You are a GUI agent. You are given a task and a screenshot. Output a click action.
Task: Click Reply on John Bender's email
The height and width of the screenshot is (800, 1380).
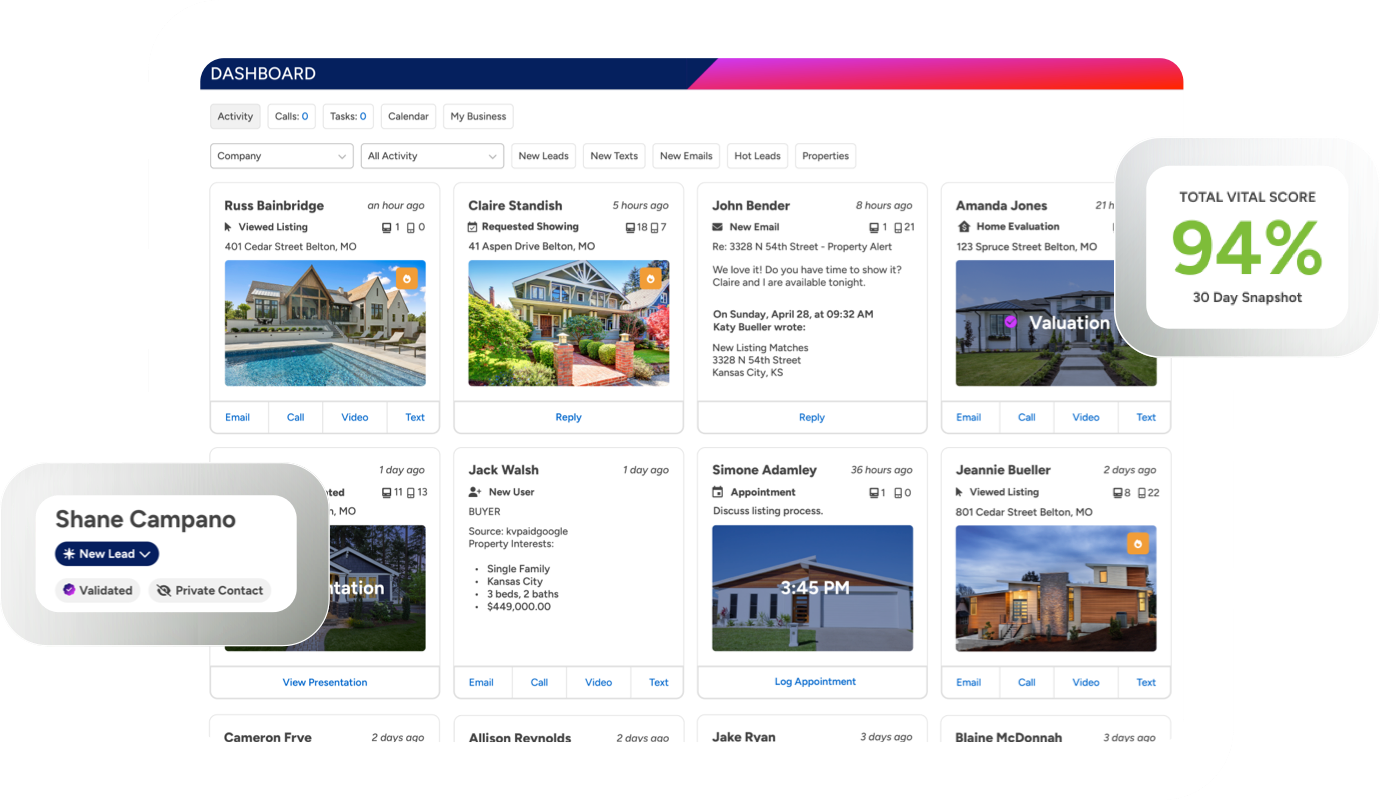(811, 417)
